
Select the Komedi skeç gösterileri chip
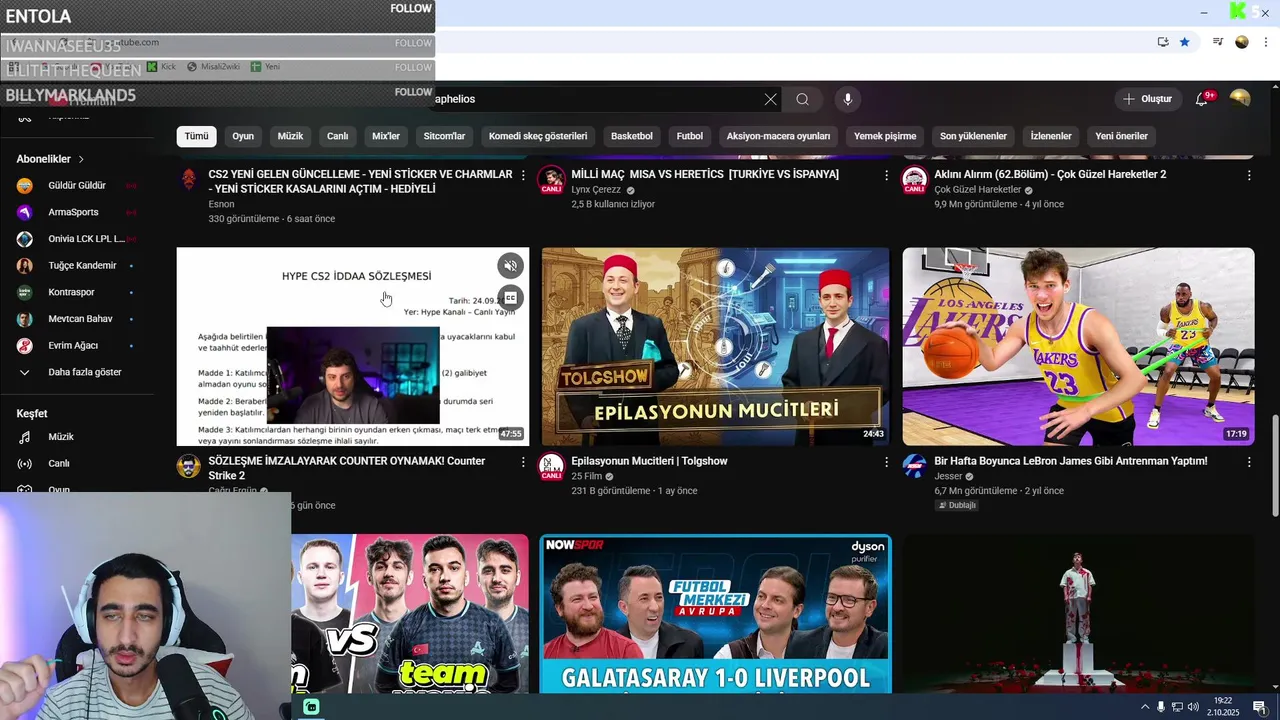click(538, 136)
